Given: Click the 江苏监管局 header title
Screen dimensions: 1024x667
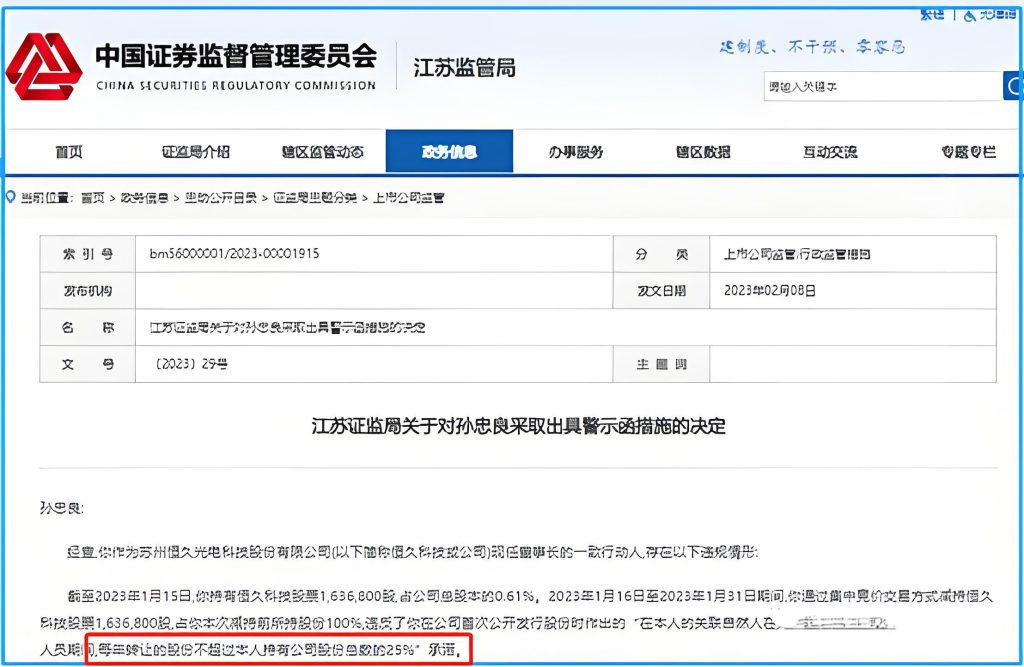Looking at the screenshot, I should [464, 68].
